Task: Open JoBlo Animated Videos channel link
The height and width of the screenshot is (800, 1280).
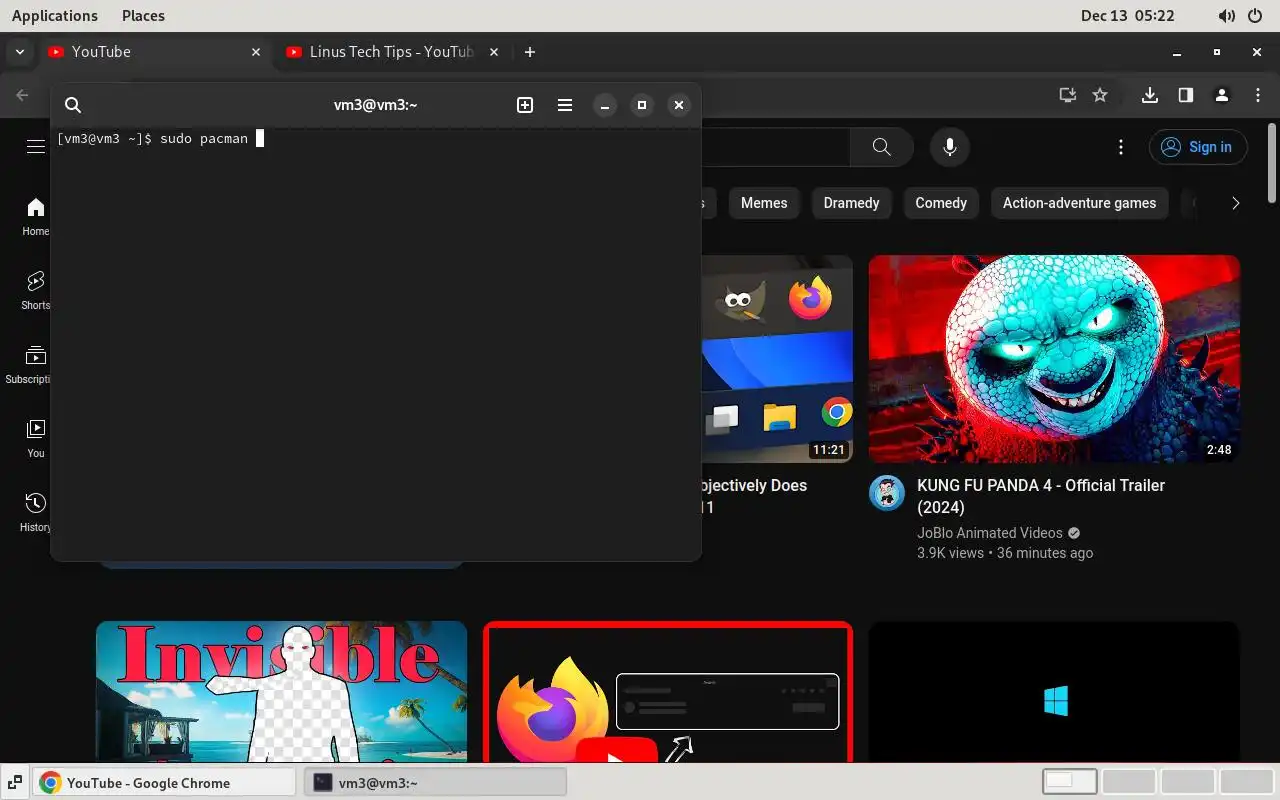Action: (x=990, y=533)
